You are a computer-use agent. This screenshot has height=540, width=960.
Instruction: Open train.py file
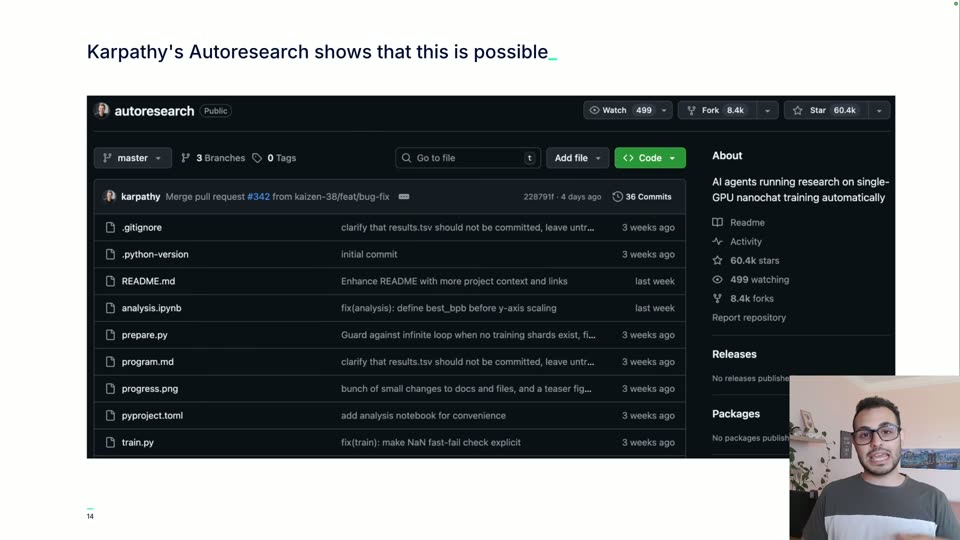point(138,443)
